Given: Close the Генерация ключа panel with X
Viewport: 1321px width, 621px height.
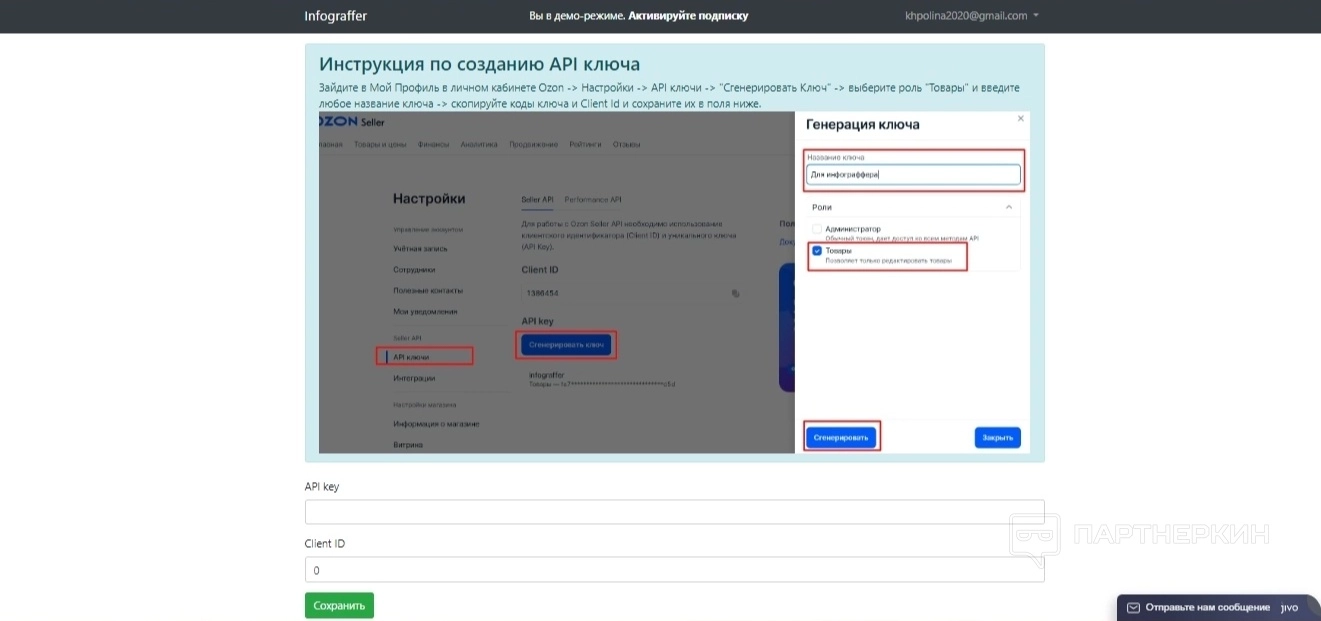Looking at the screenshot, I should pos(1020,118).
